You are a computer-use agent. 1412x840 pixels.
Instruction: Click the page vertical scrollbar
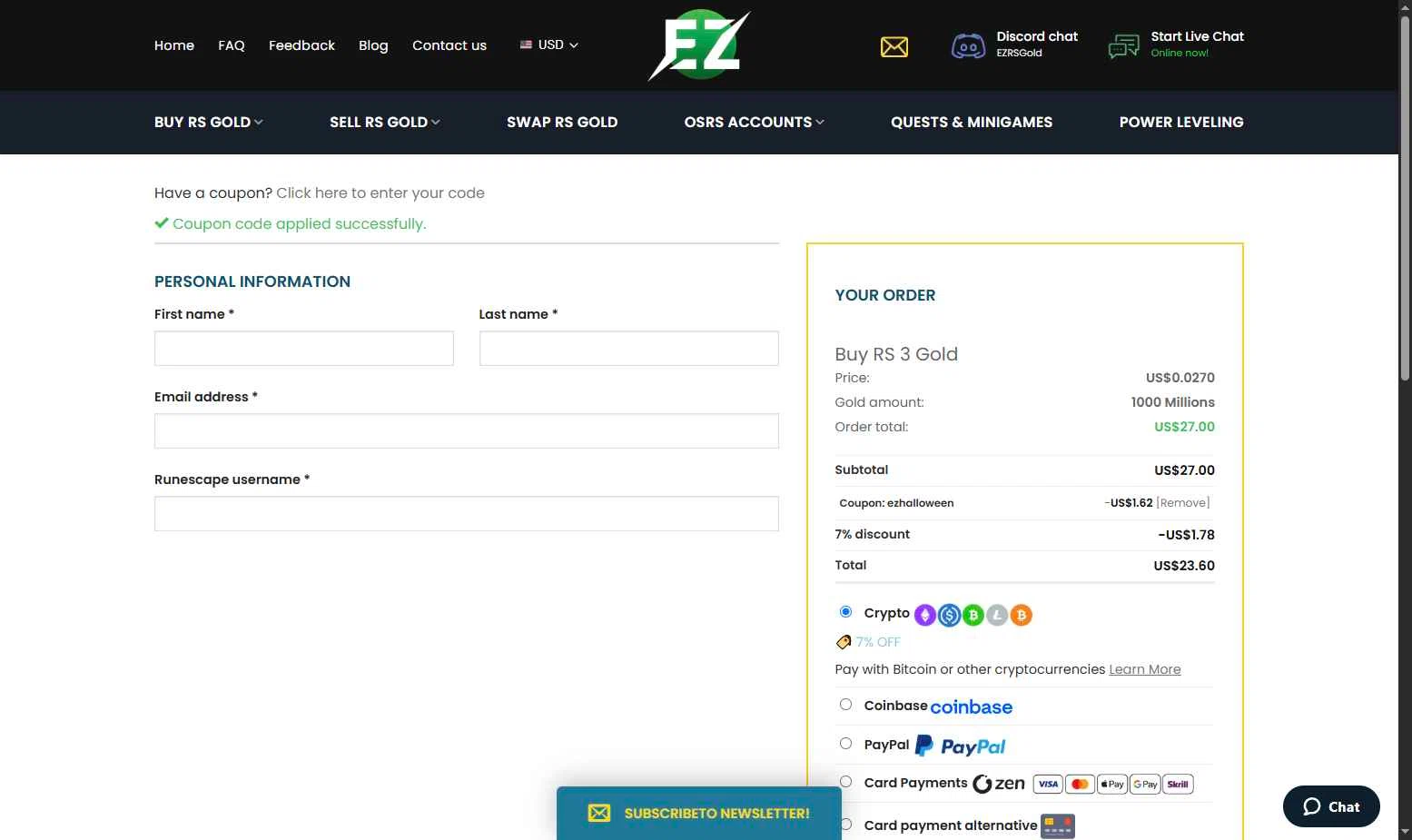(x=1405, y=200)
